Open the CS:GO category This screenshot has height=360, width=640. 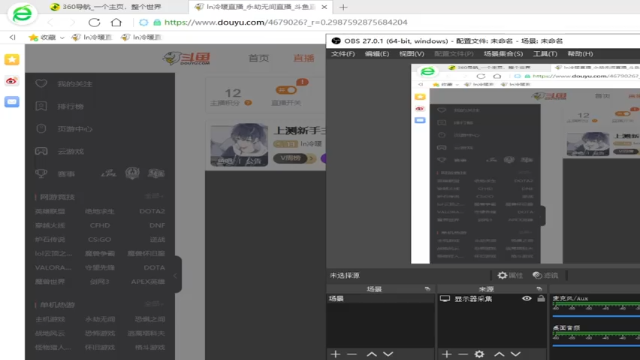coord(100,240)
